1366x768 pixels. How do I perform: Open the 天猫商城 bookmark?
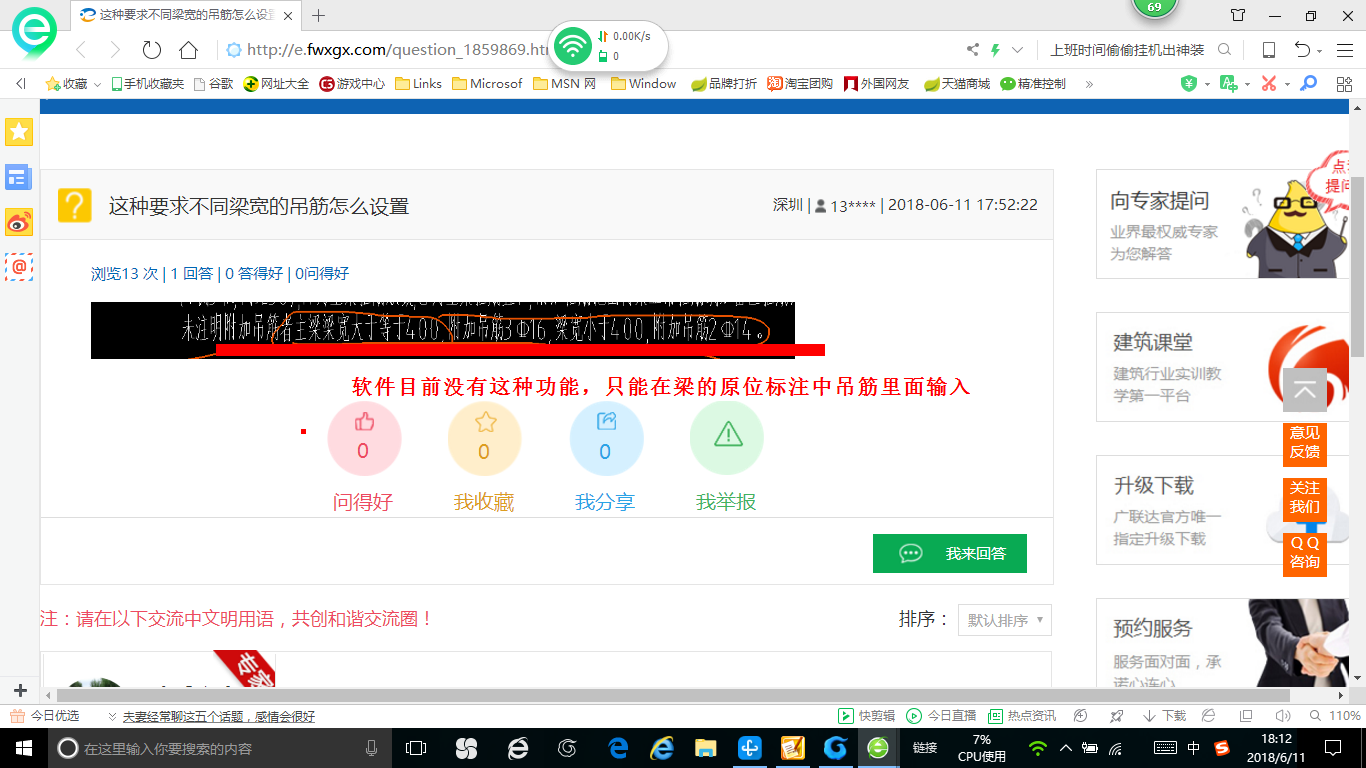pos(957,84)
